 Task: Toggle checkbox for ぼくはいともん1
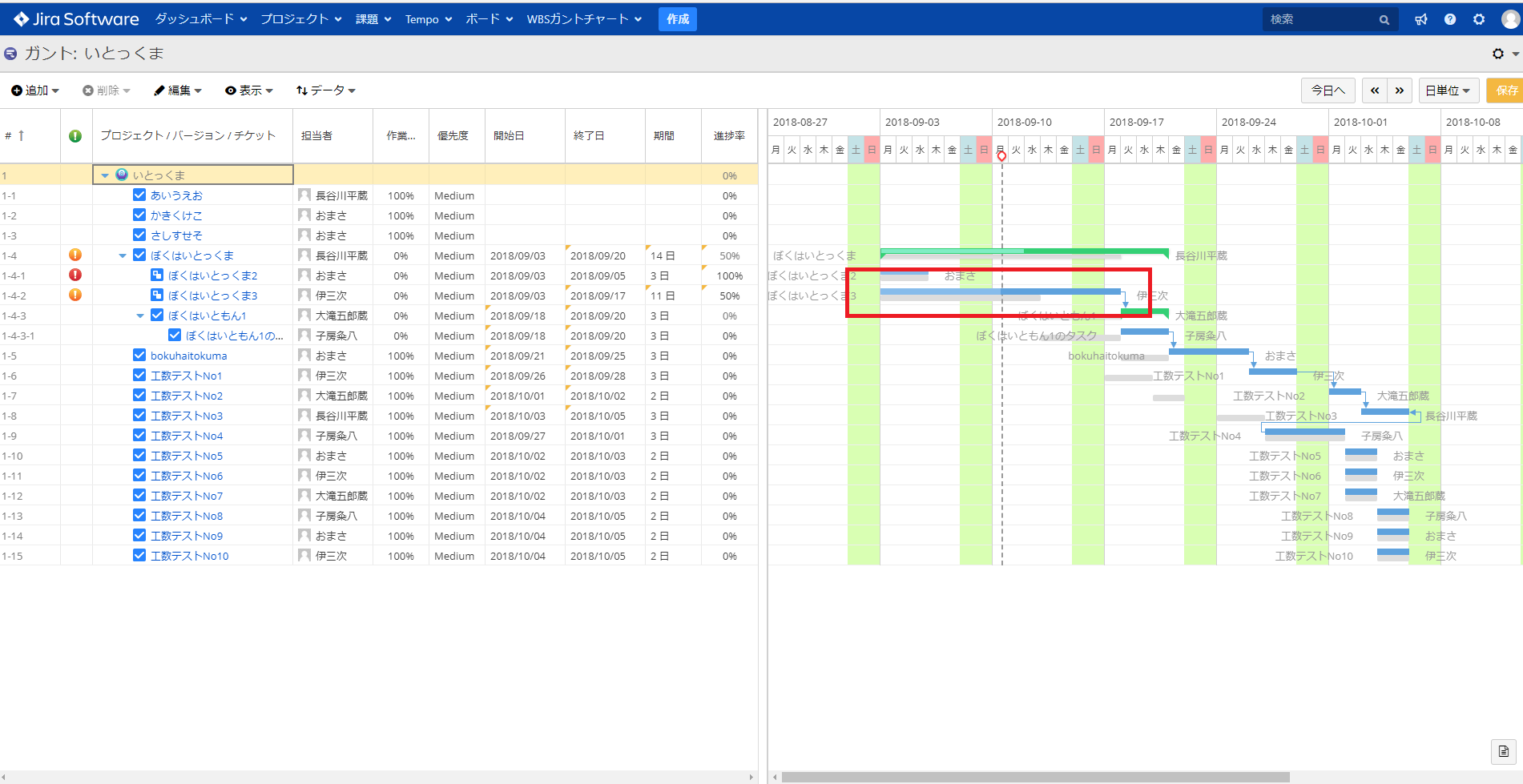coord(157,315)
